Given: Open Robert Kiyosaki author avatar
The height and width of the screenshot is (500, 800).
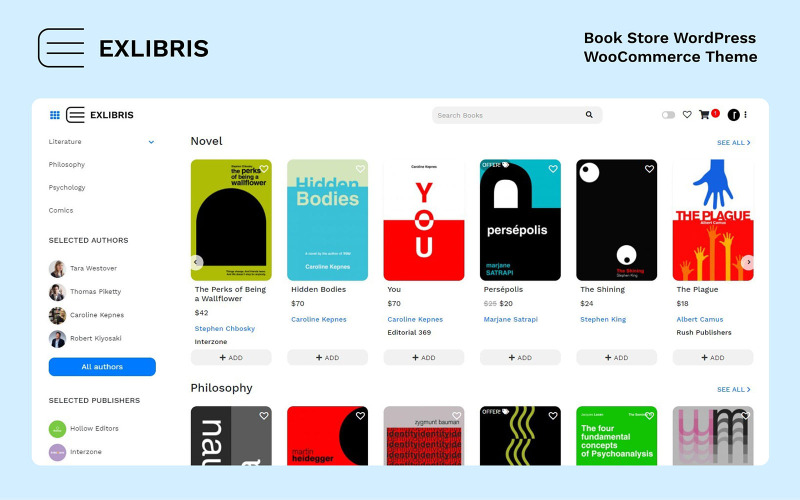Looking at the screenshot, I should pyautogui.click(x=57, y=339).
